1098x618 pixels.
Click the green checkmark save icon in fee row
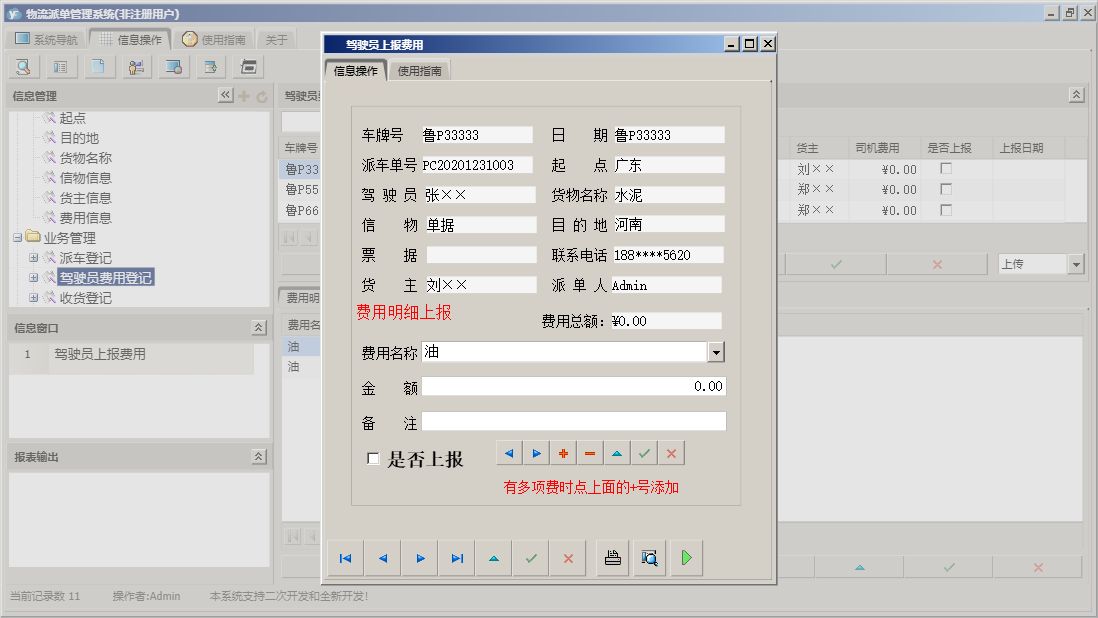point(644,453)
